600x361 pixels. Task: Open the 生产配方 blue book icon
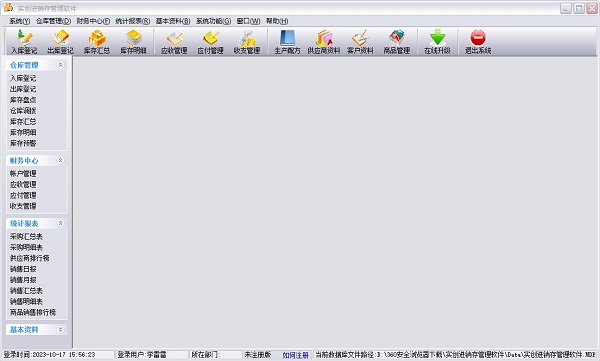point(287,41)
